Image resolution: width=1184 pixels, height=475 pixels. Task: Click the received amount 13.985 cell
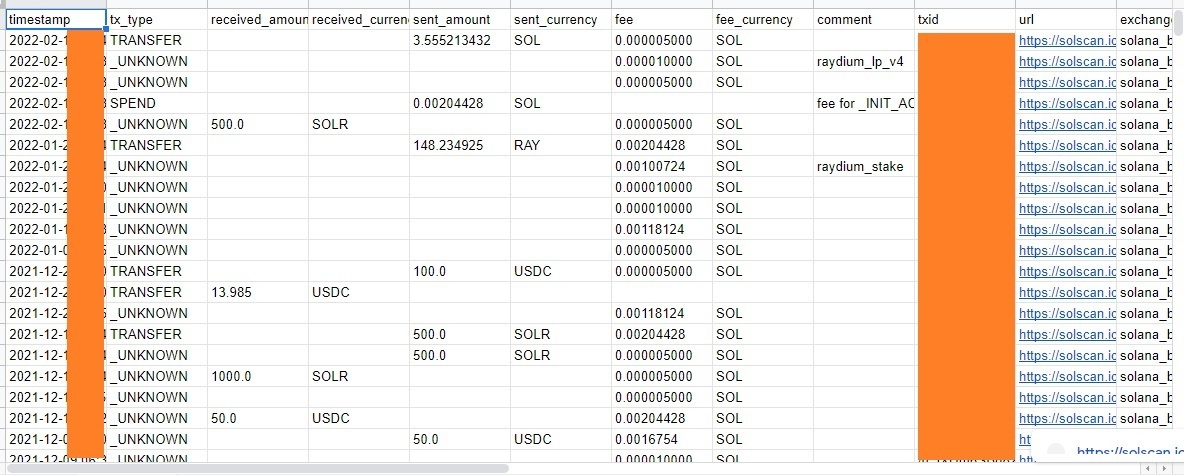258,292
